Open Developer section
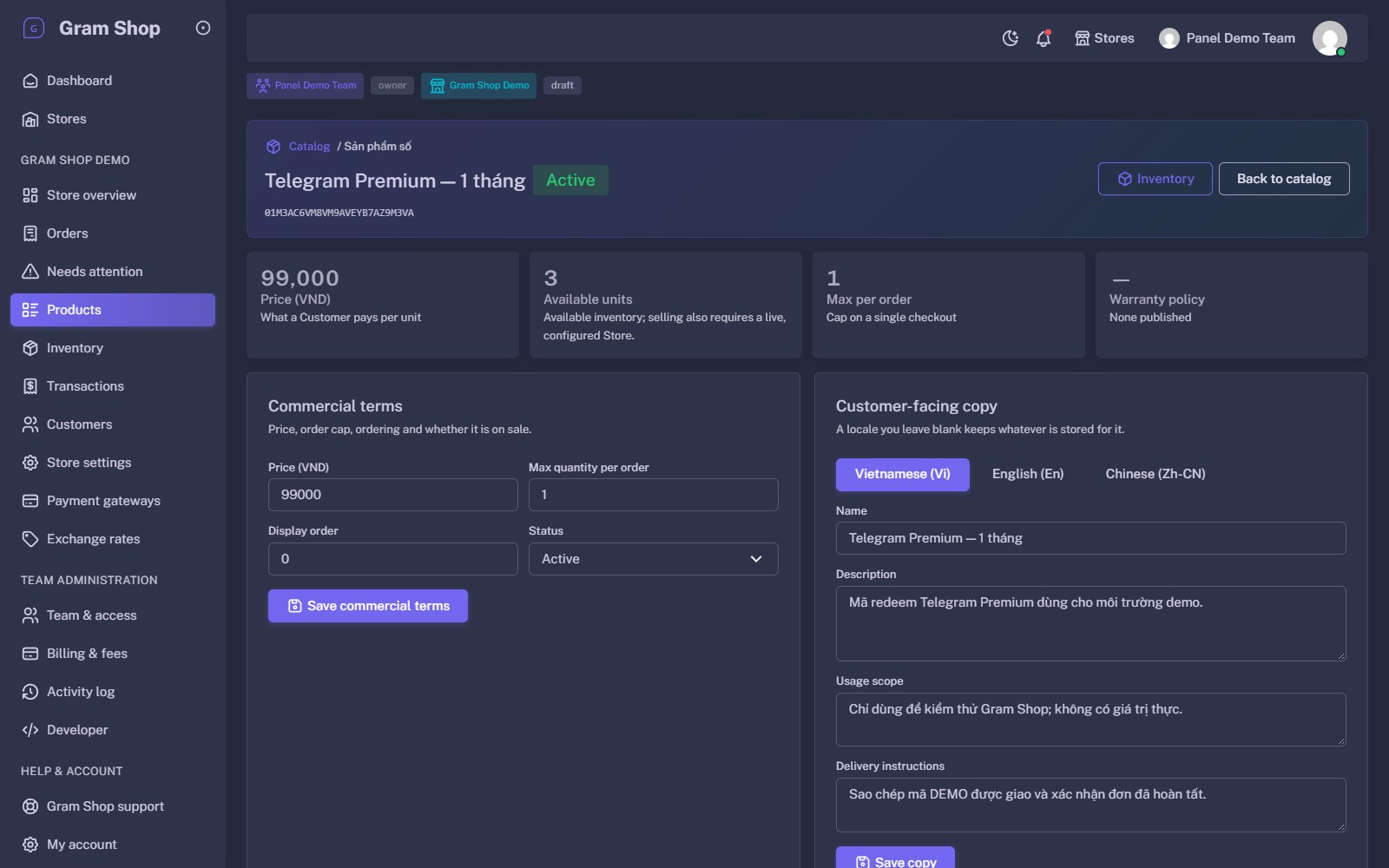The width and height of the screenshot is (1389, 868). coord(113,730)
